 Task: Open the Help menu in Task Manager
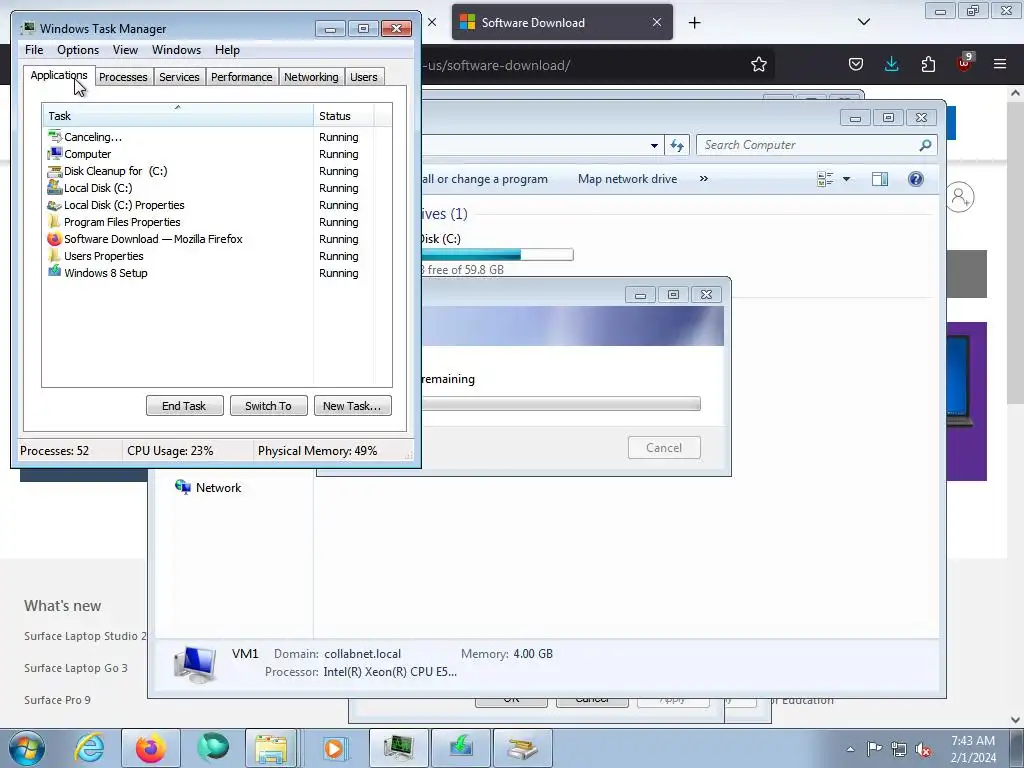(x=227, y=50)
